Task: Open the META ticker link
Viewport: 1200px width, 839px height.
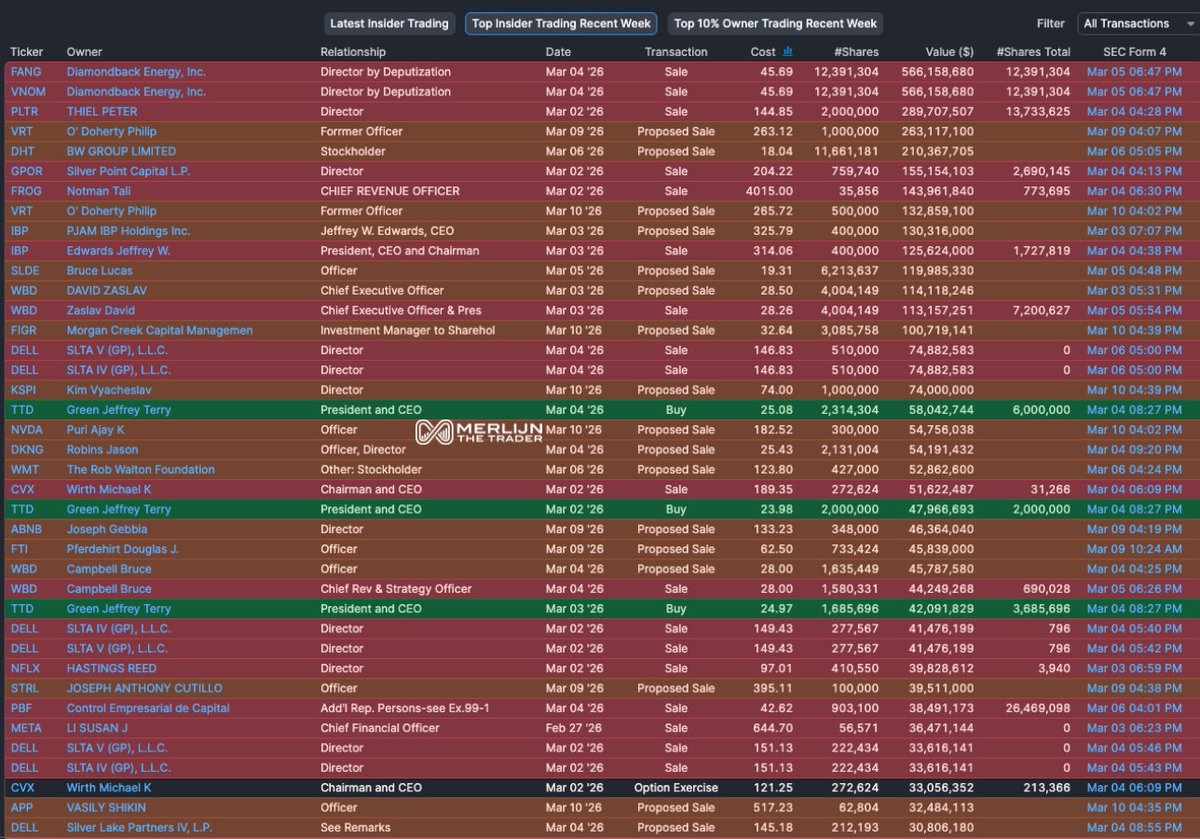Action: point(26,728)
